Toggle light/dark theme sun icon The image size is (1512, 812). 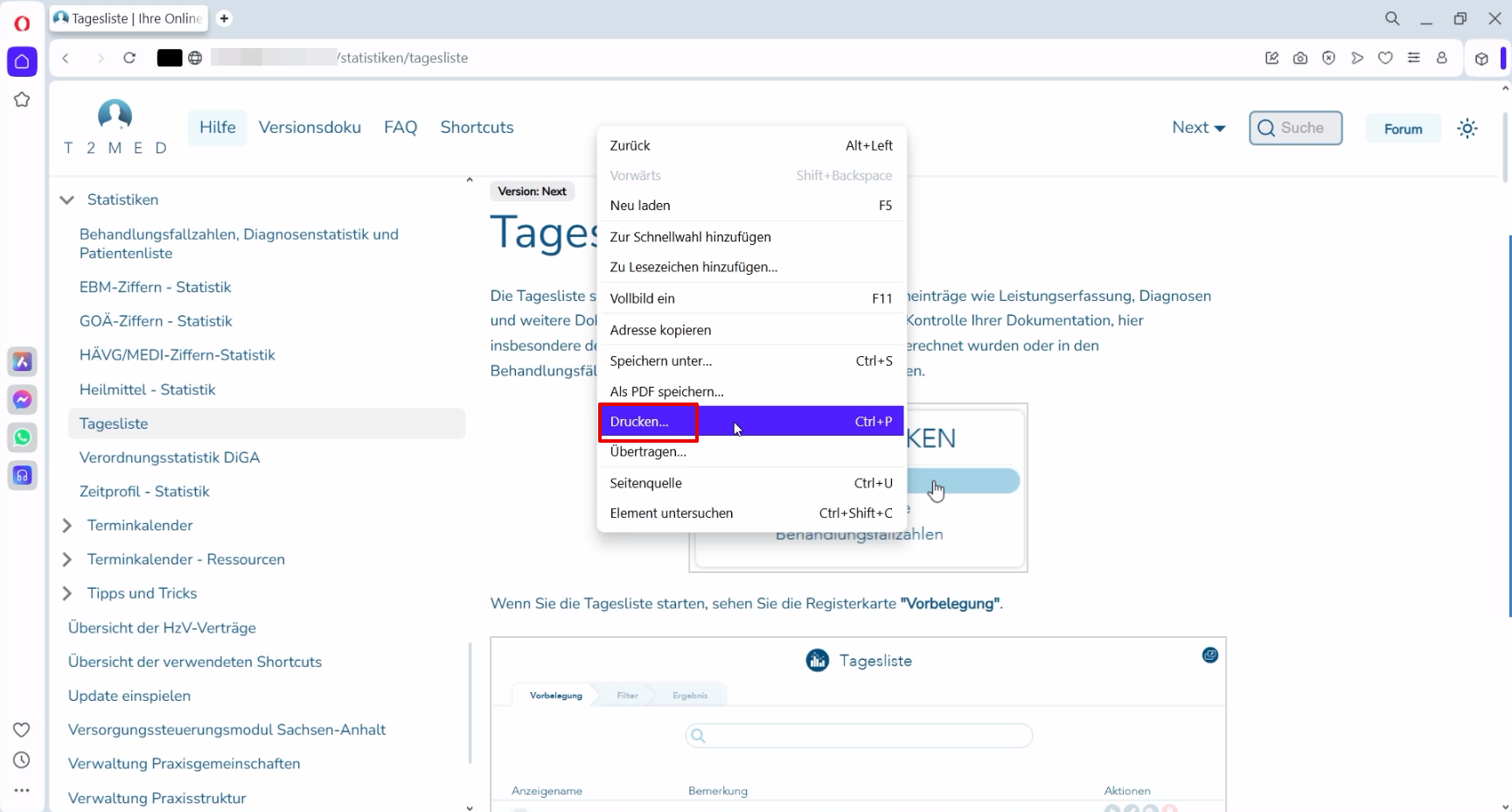coord(1467,129)
